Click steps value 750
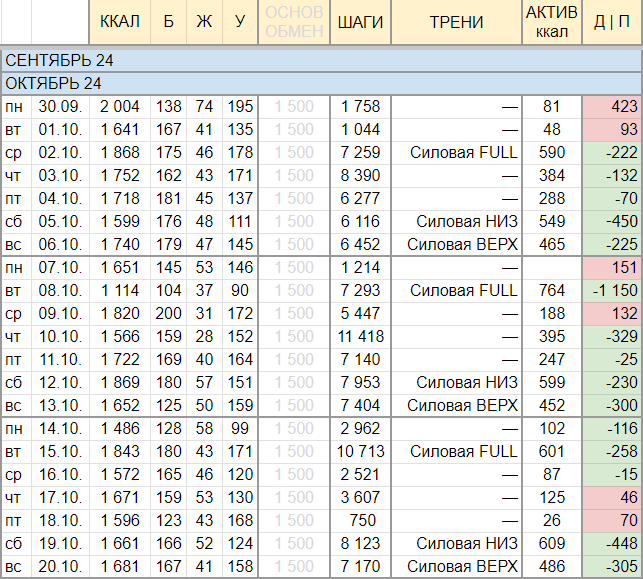643x579 pixels. click(x=360, y=521)
